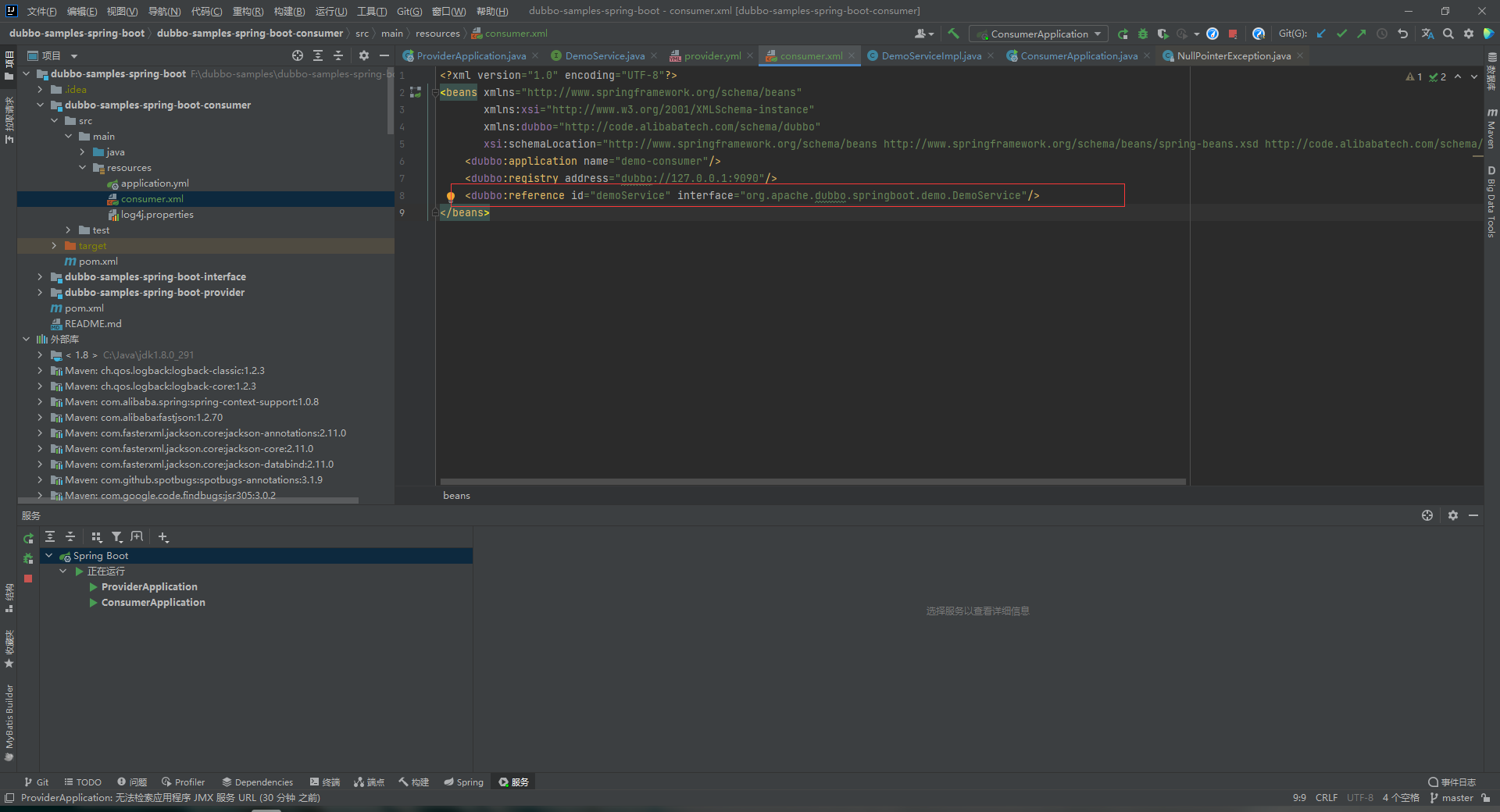Screen dimensions: 1500x812
Task: Open project panel options gear
Action: 363,55
